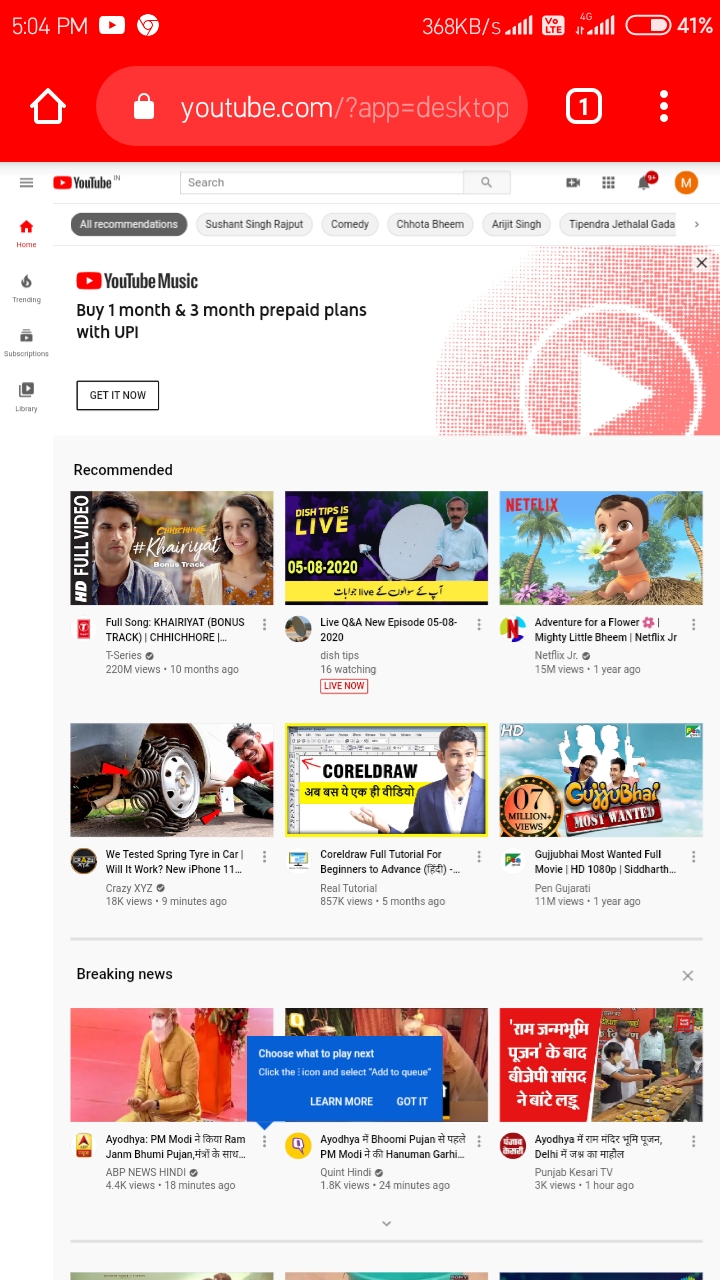Click Quint Hindi channel avatar
Screen dimensions: 720x1280
298,1146
